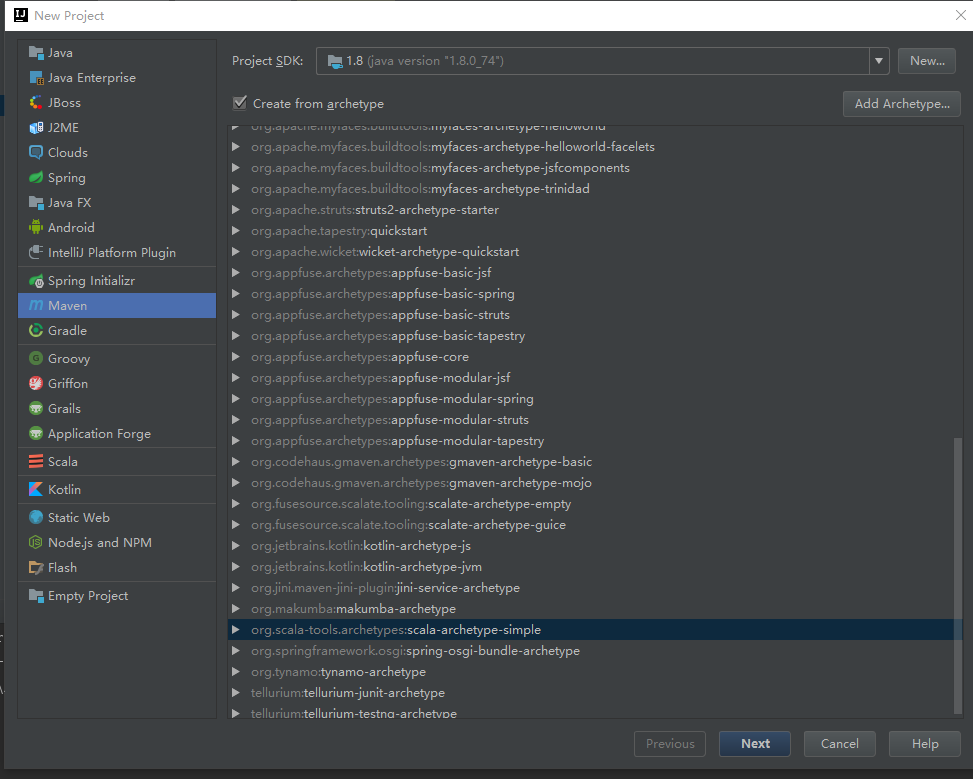Click Add Archetype... button

[x=902, y=104]
